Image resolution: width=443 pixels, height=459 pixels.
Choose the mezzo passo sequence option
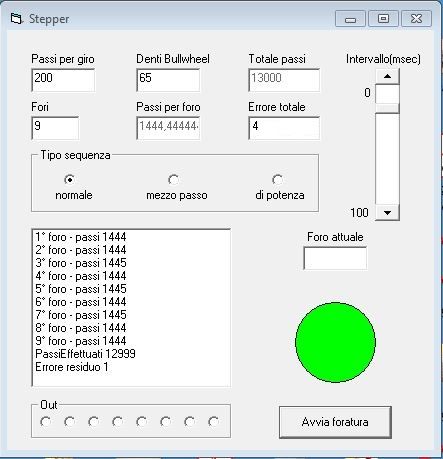pos(173,180)
